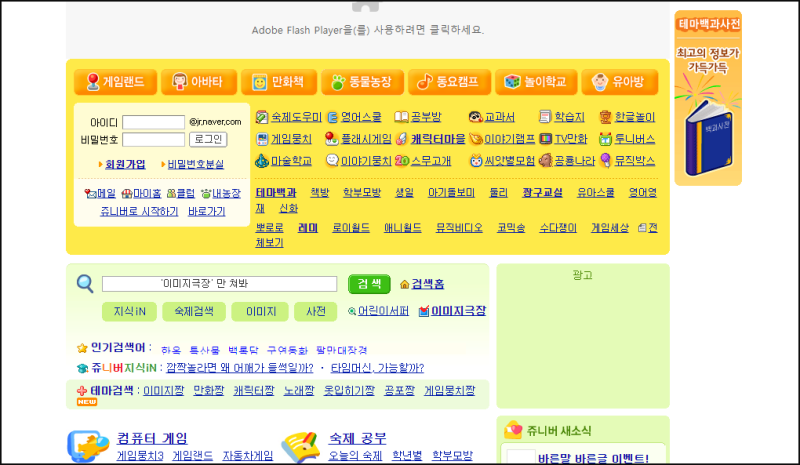Click the 테마백과사전 book banner

[x=708, y=98]
